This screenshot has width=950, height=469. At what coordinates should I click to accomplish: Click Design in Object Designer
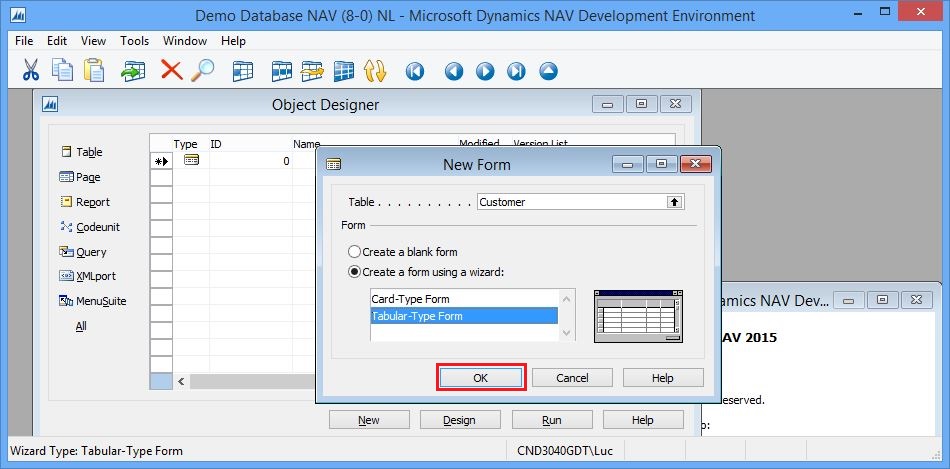(x=459, y=420)
